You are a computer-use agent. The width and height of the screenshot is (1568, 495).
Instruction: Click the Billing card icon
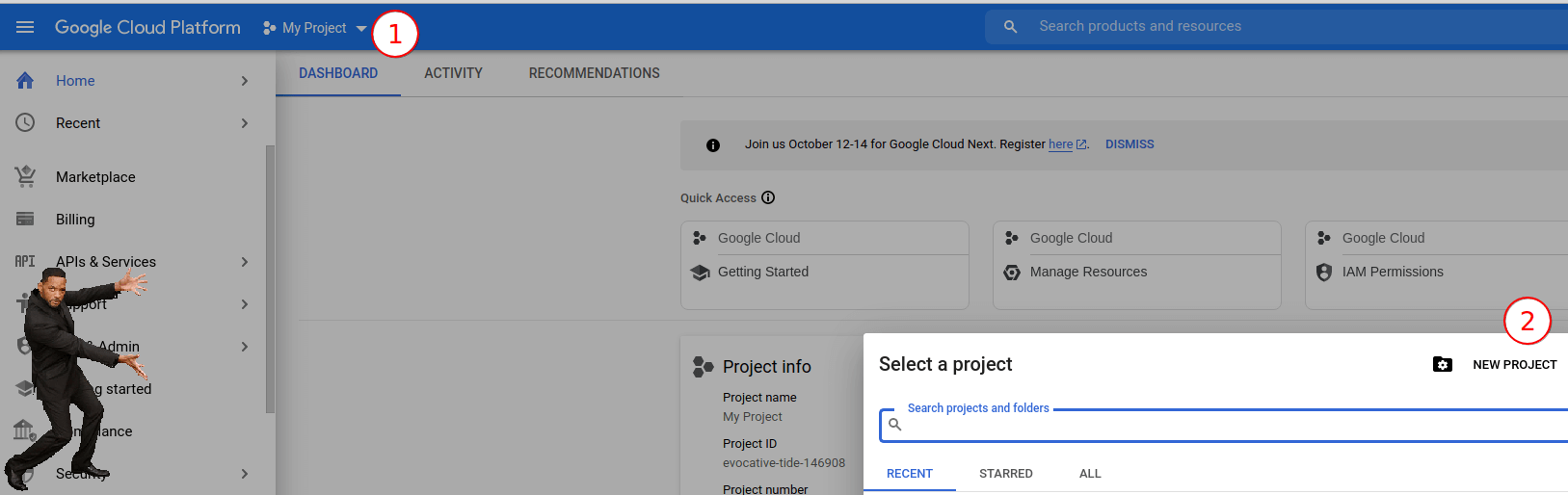(25, 220)
